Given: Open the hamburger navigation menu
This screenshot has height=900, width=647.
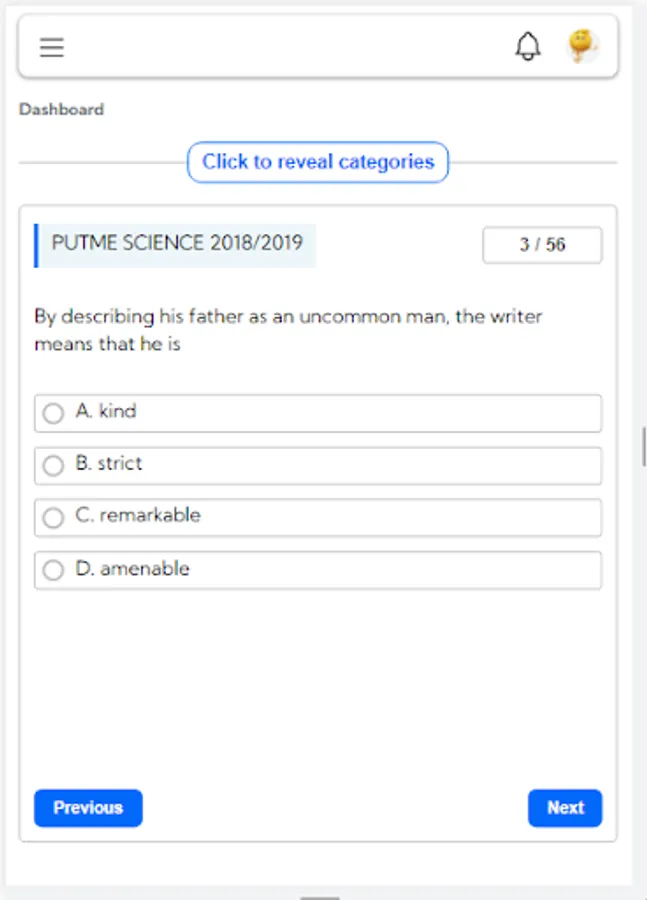Looking at the screenshot, I should coord(52,47).
